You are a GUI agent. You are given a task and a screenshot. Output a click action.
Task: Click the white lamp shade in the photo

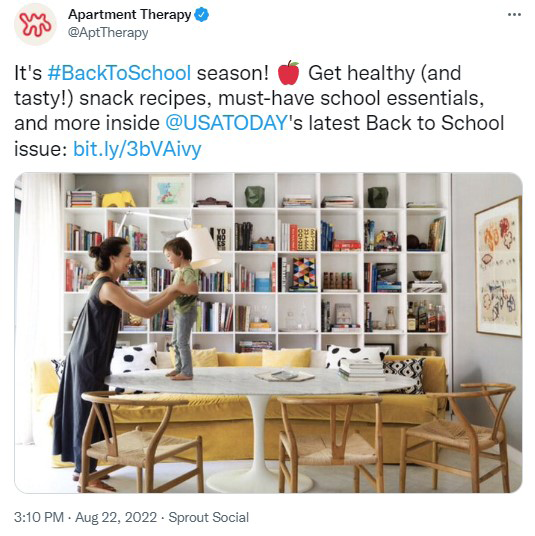click(199, 245)
